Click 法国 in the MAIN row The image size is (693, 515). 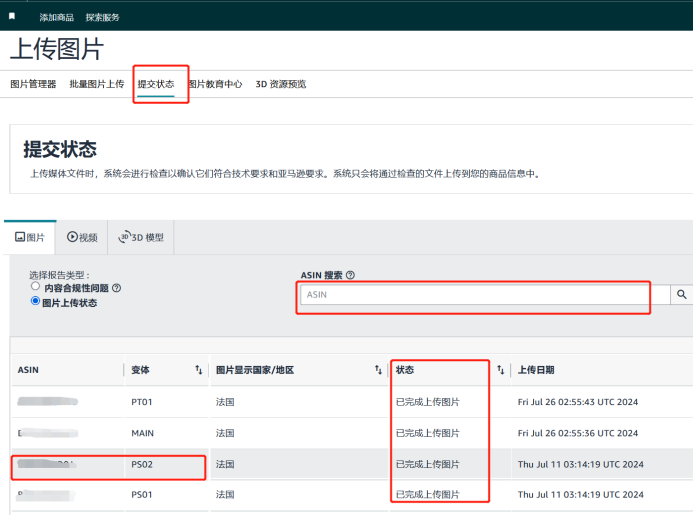click(225, 433)
